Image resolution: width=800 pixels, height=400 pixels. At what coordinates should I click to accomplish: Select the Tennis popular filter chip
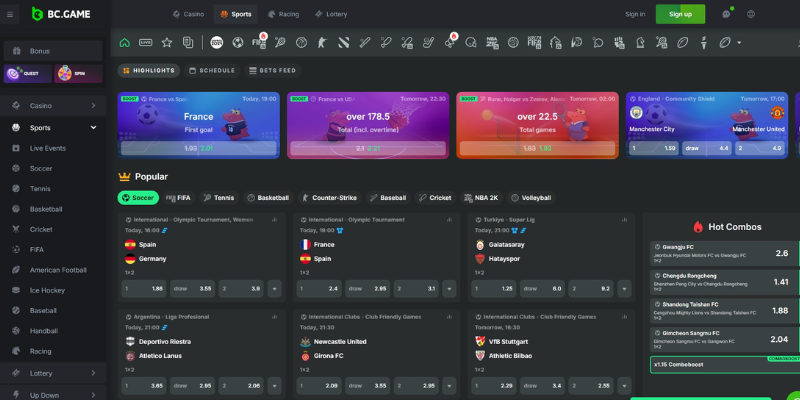pyautogui.click(x=219, y=197)
